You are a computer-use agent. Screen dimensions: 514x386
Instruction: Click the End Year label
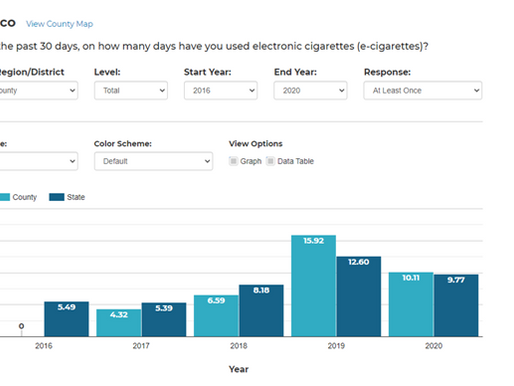295,72
